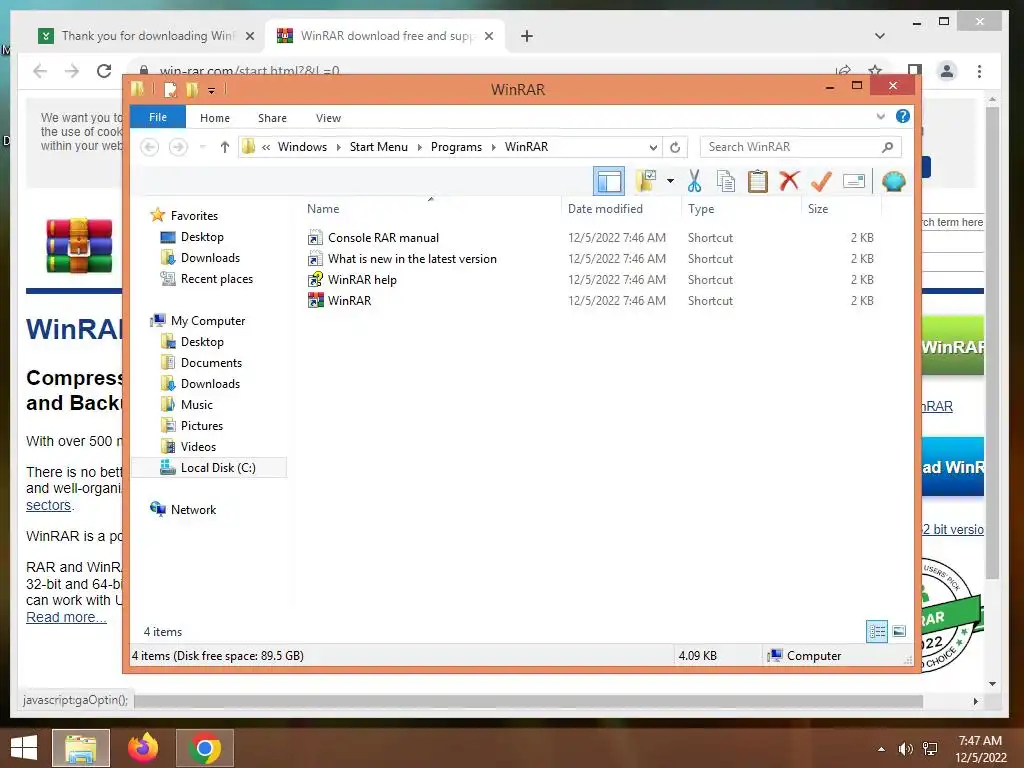Select My Computer in navigation pane

click(208, 321)
